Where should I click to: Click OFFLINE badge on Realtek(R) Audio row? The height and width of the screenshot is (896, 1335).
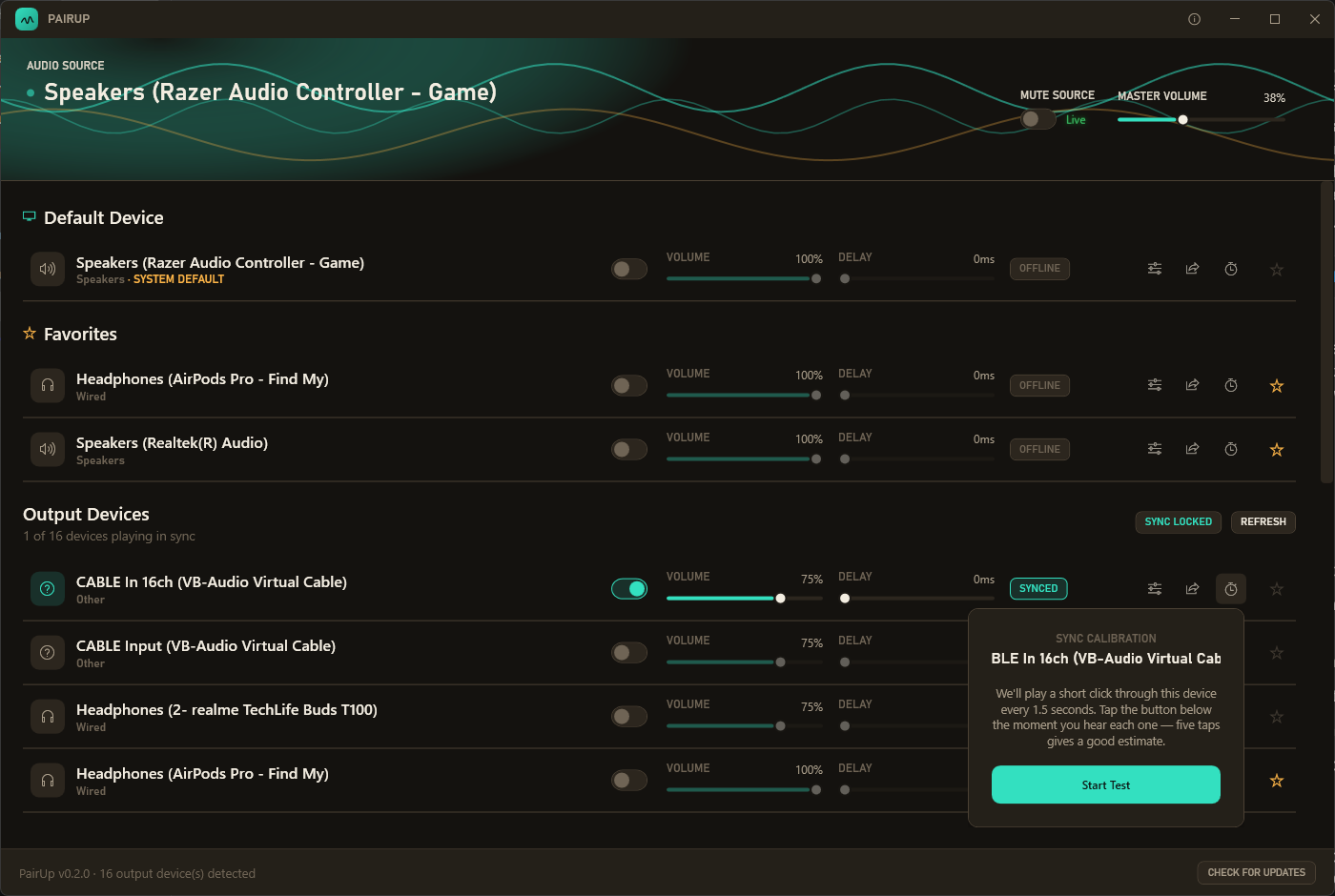[1039, 449]
